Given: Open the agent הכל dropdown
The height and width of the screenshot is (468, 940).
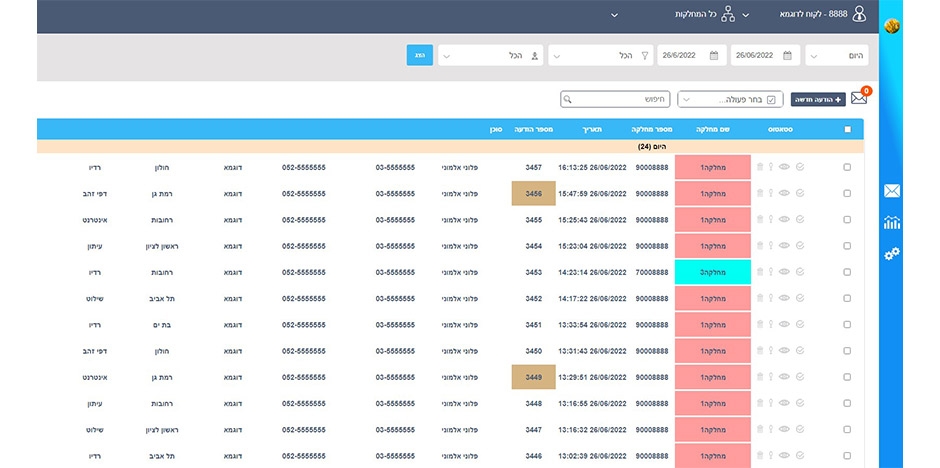Looking at the screenshot, I should [x=490, y=55].
